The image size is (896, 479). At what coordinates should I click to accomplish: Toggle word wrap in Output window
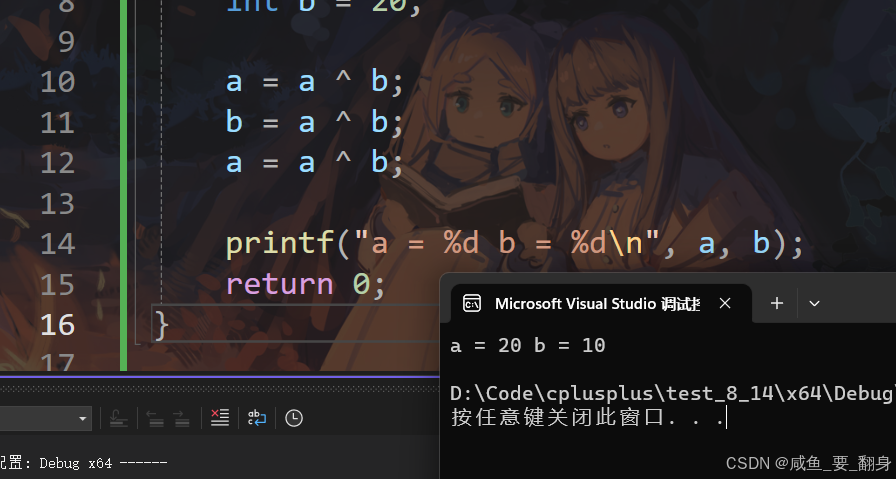tap(257, 418)
